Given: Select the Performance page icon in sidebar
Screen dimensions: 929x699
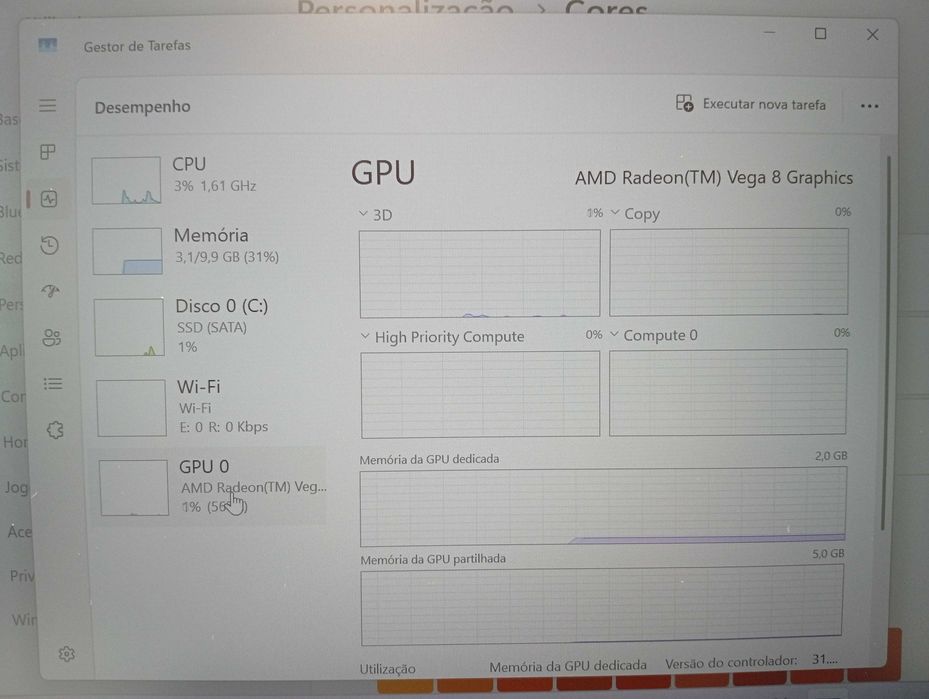Looking at the screenshot, I should click(49, 198).
